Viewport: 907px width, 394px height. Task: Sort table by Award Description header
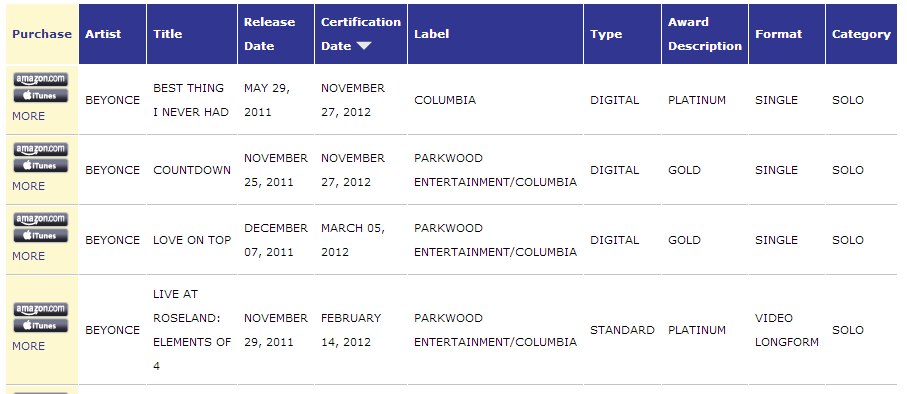tap(705, 34)
